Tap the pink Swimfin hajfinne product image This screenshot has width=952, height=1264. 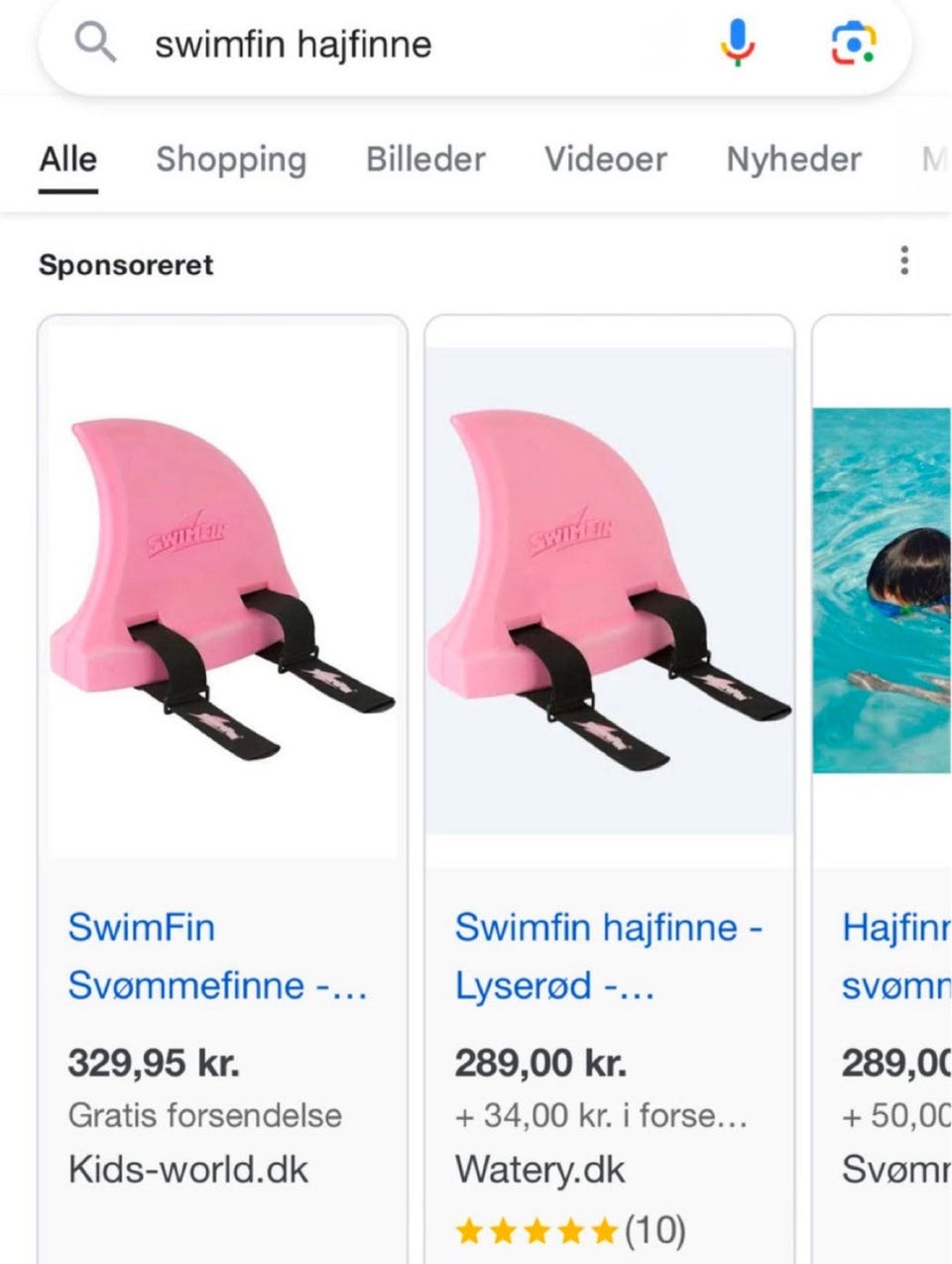point(610,585)
